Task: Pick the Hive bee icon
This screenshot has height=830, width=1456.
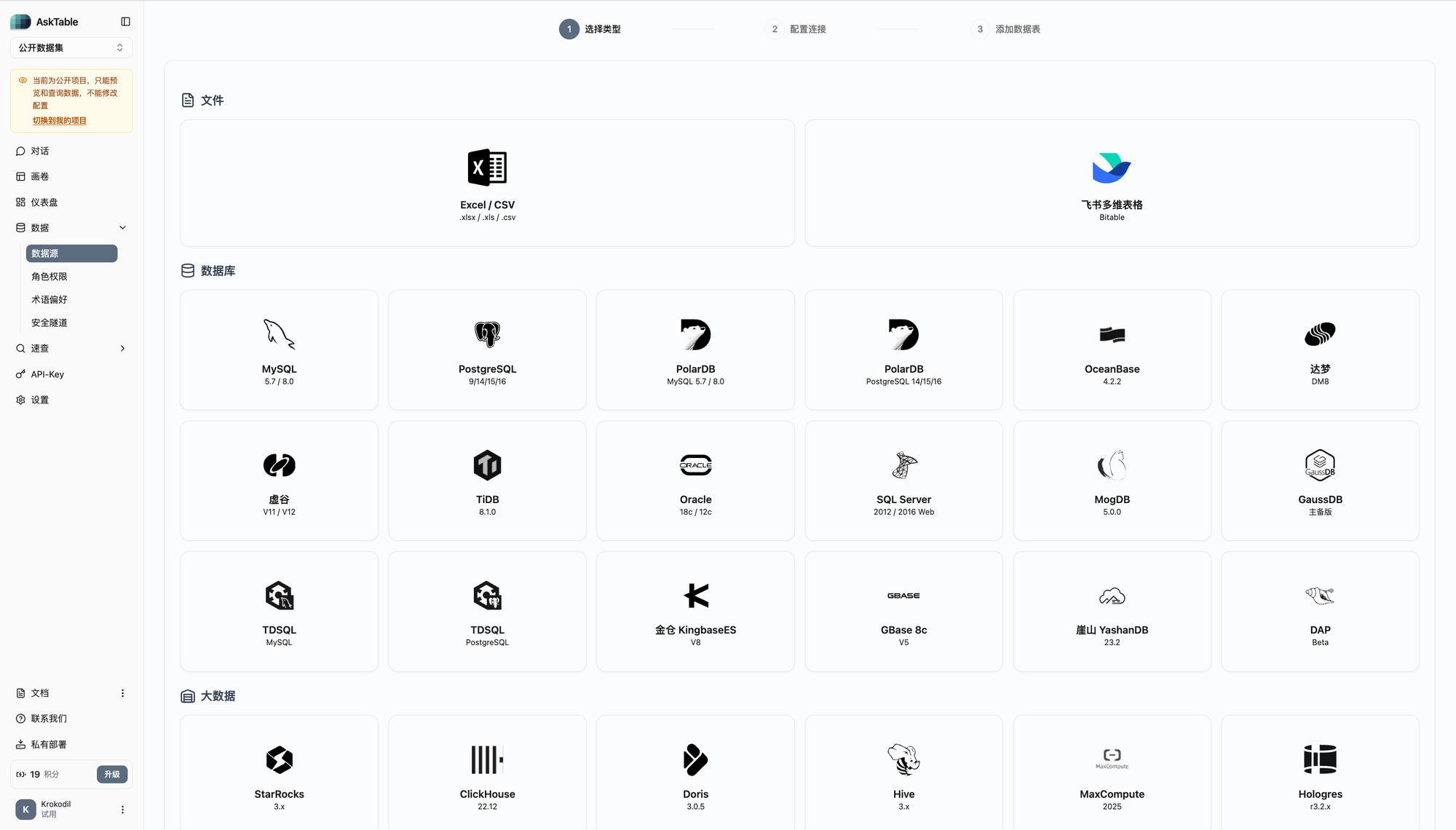Action: [x=903, y=759]
